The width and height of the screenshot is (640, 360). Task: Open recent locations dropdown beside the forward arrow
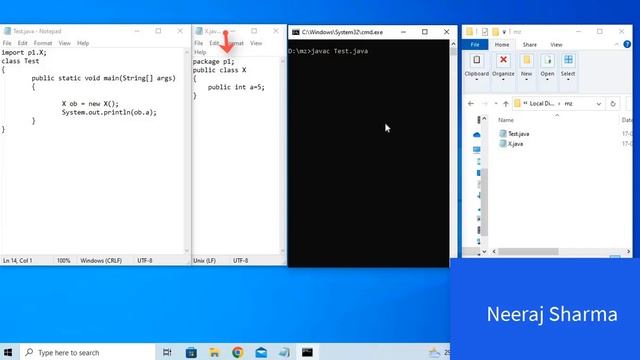coord(496,104)
